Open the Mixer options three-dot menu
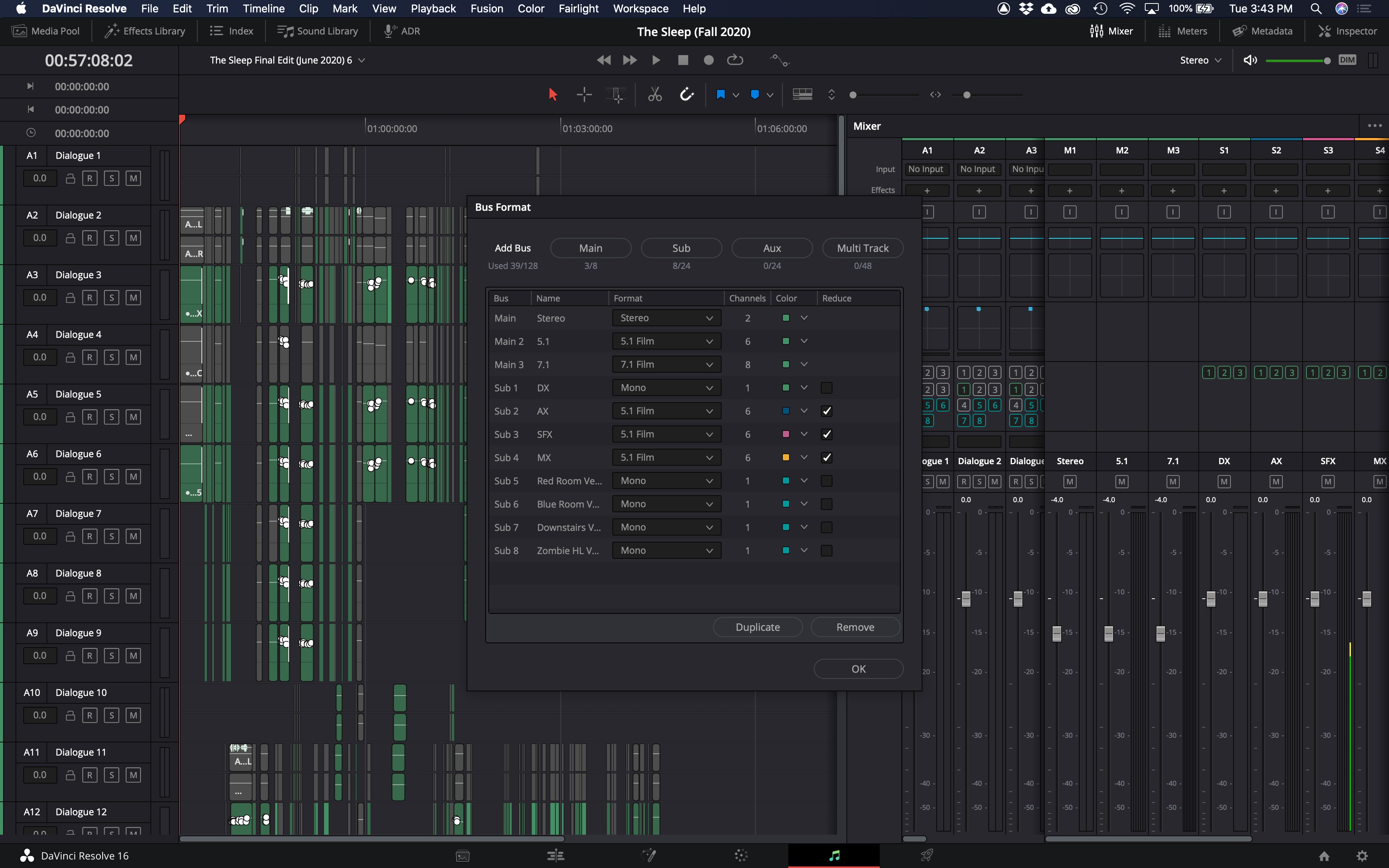This screenshot has width=1389, height=868. point(1374,126)
